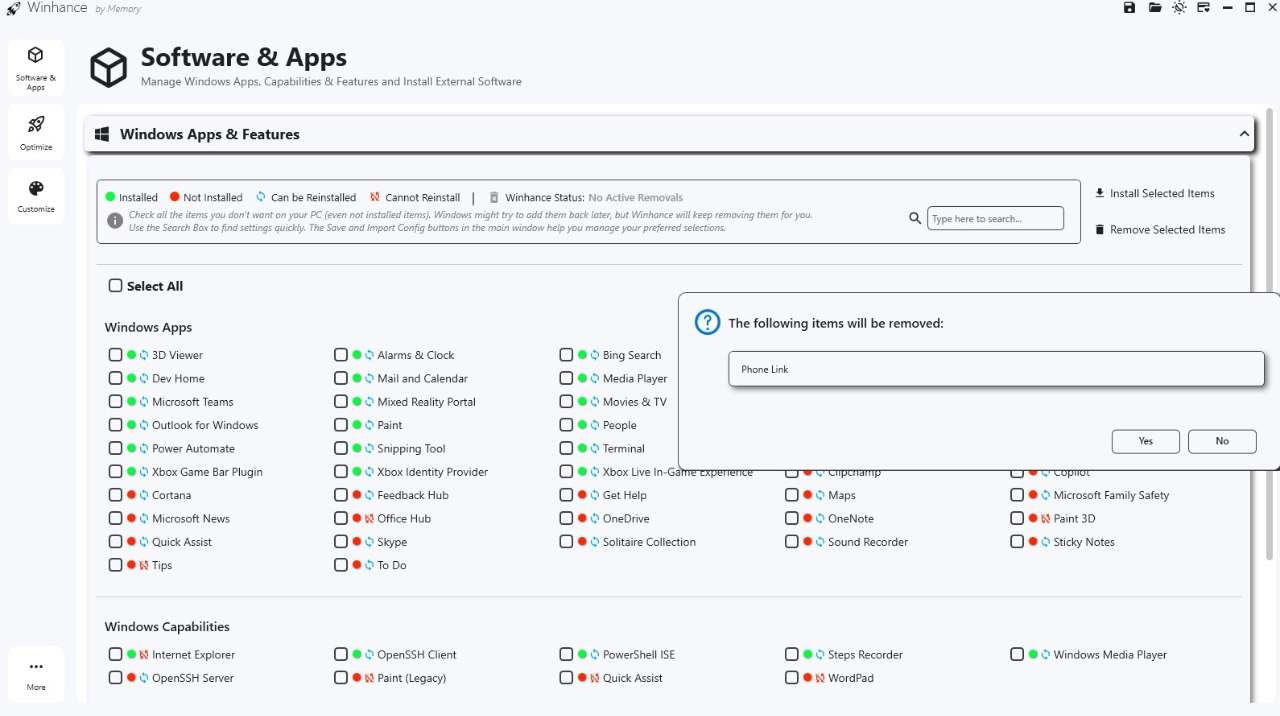Click reinstall arrows icon next to Paint
1280x716 pixels.
tap(369, 425)
